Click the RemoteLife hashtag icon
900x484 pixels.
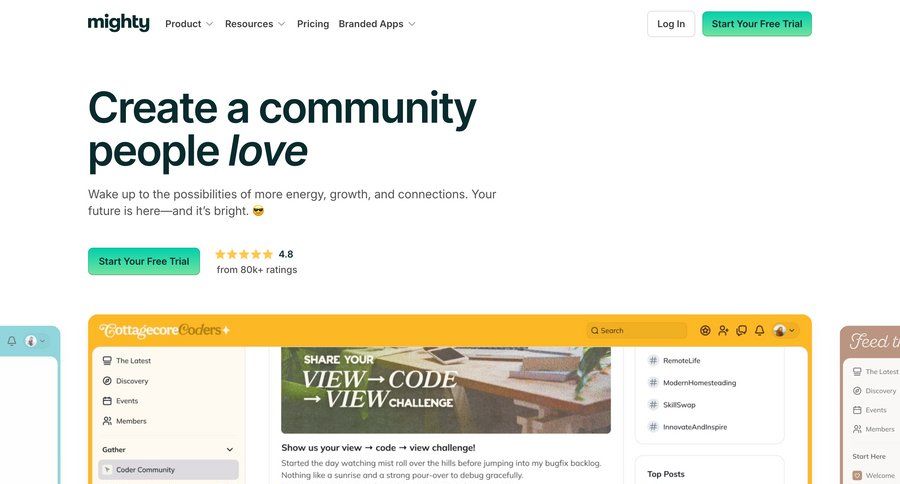[x=653, y=360]
